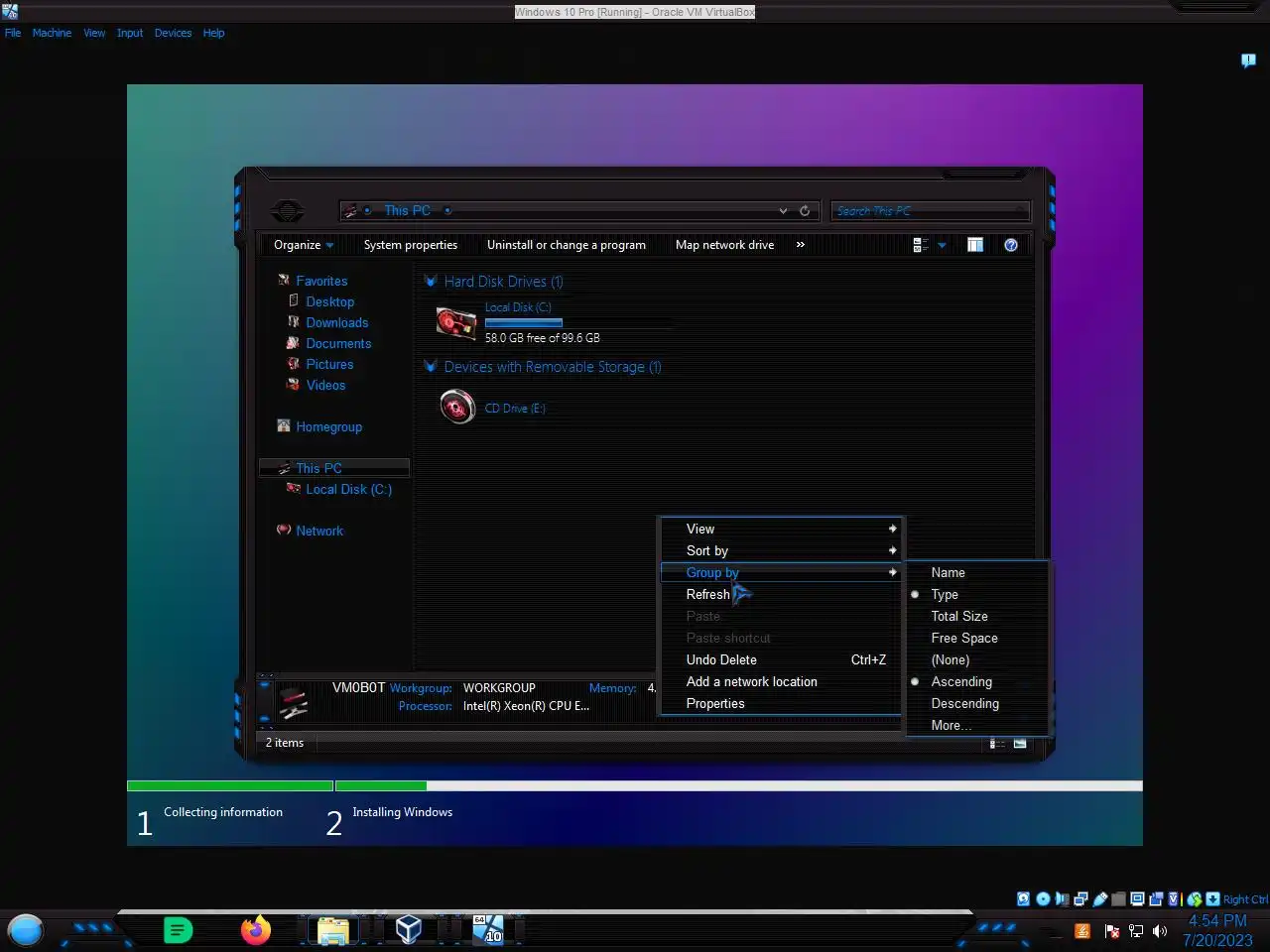Click the Search This PC field
This screenshot has height=952, width=1270.
[930, 210]
